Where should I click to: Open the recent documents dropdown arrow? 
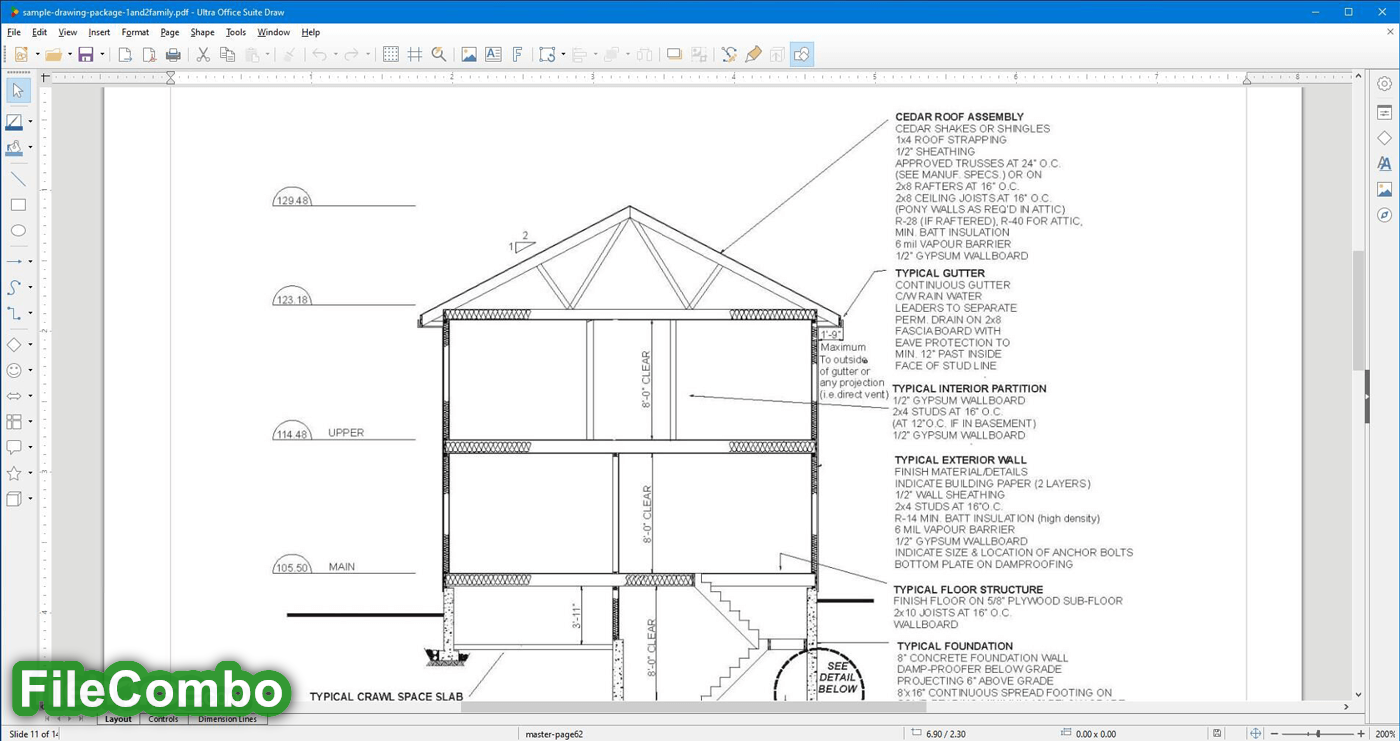[x=69, y=55]
